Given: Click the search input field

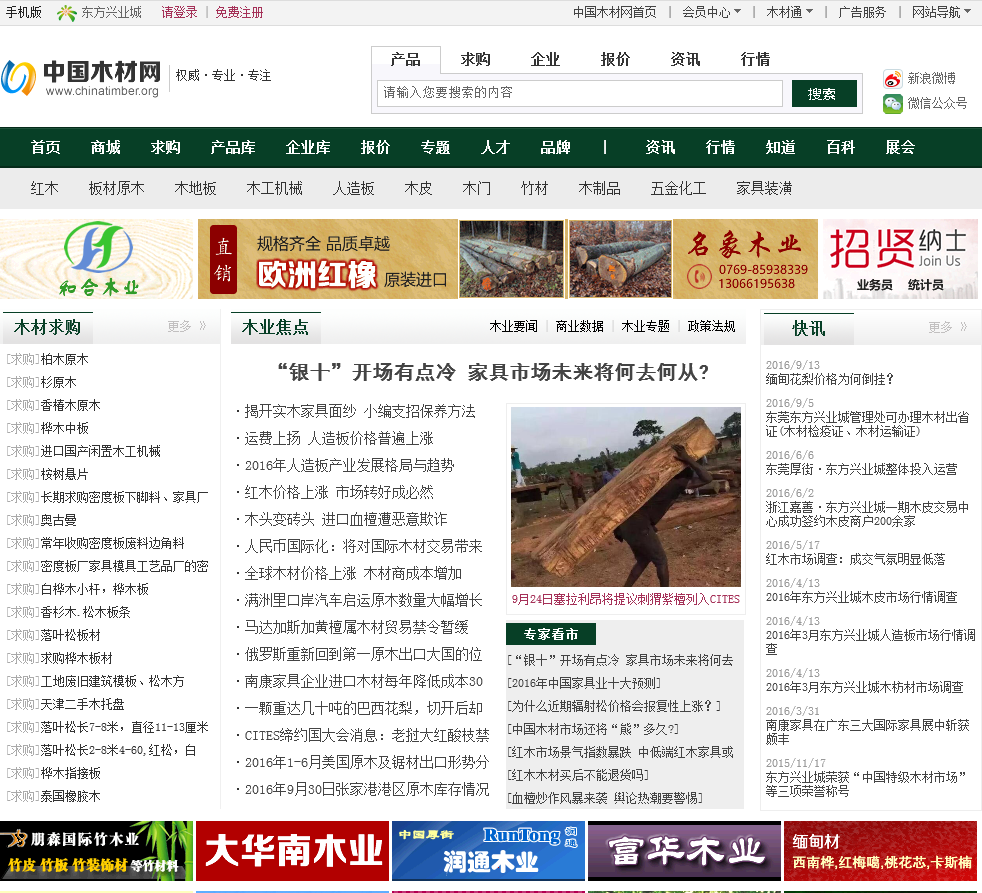Looking at the screenshot, I should (579, 93).
